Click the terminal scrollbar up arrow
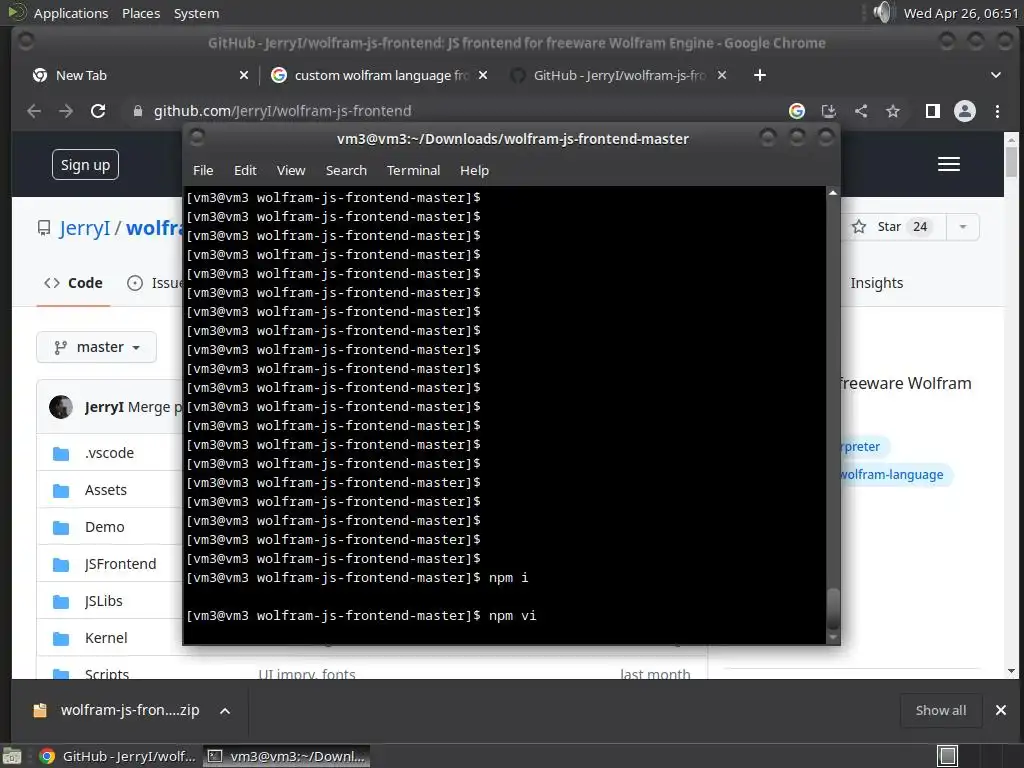 [833, 193]
